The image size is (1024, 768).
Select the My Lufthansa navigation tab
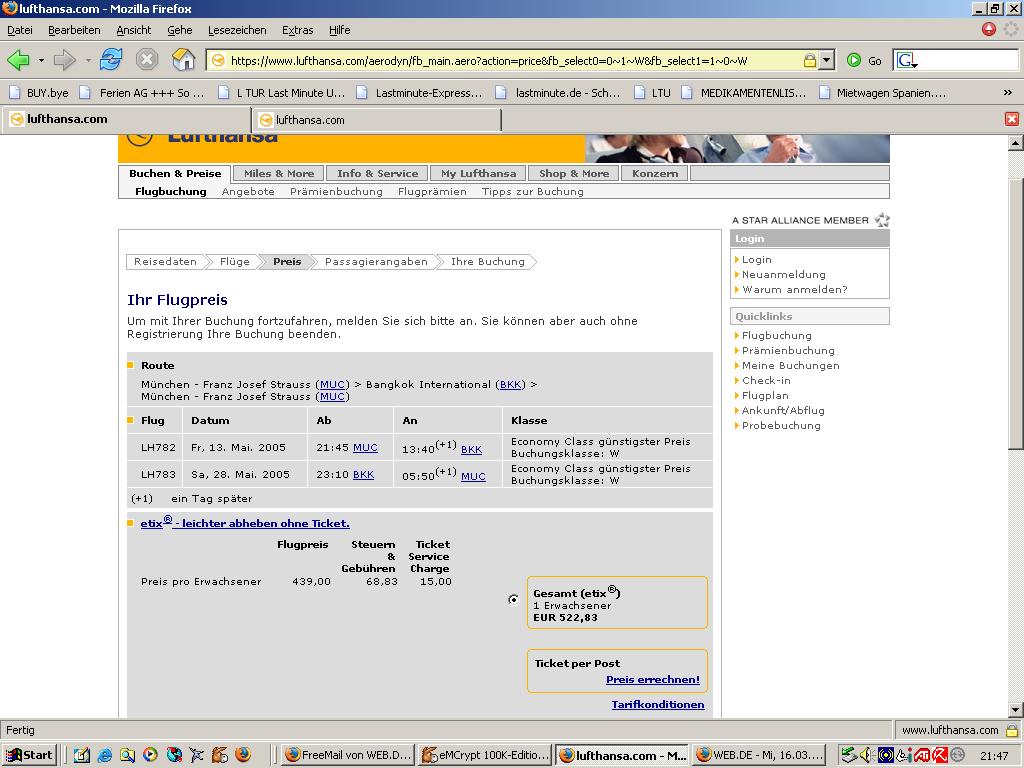tap(479, 174)
